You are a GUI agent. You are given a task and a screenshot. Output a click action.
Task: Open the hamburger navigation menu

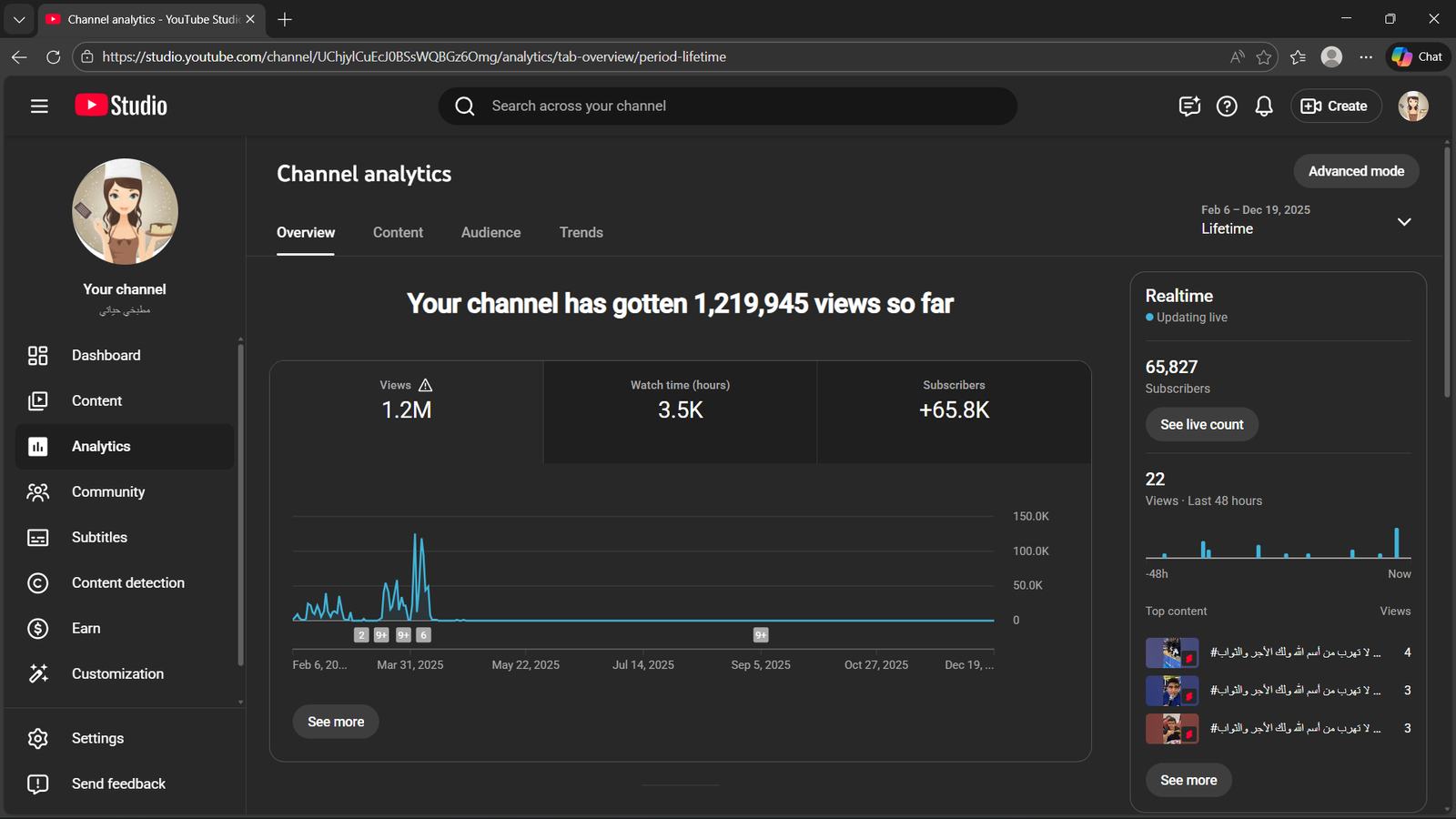(39, 106)
